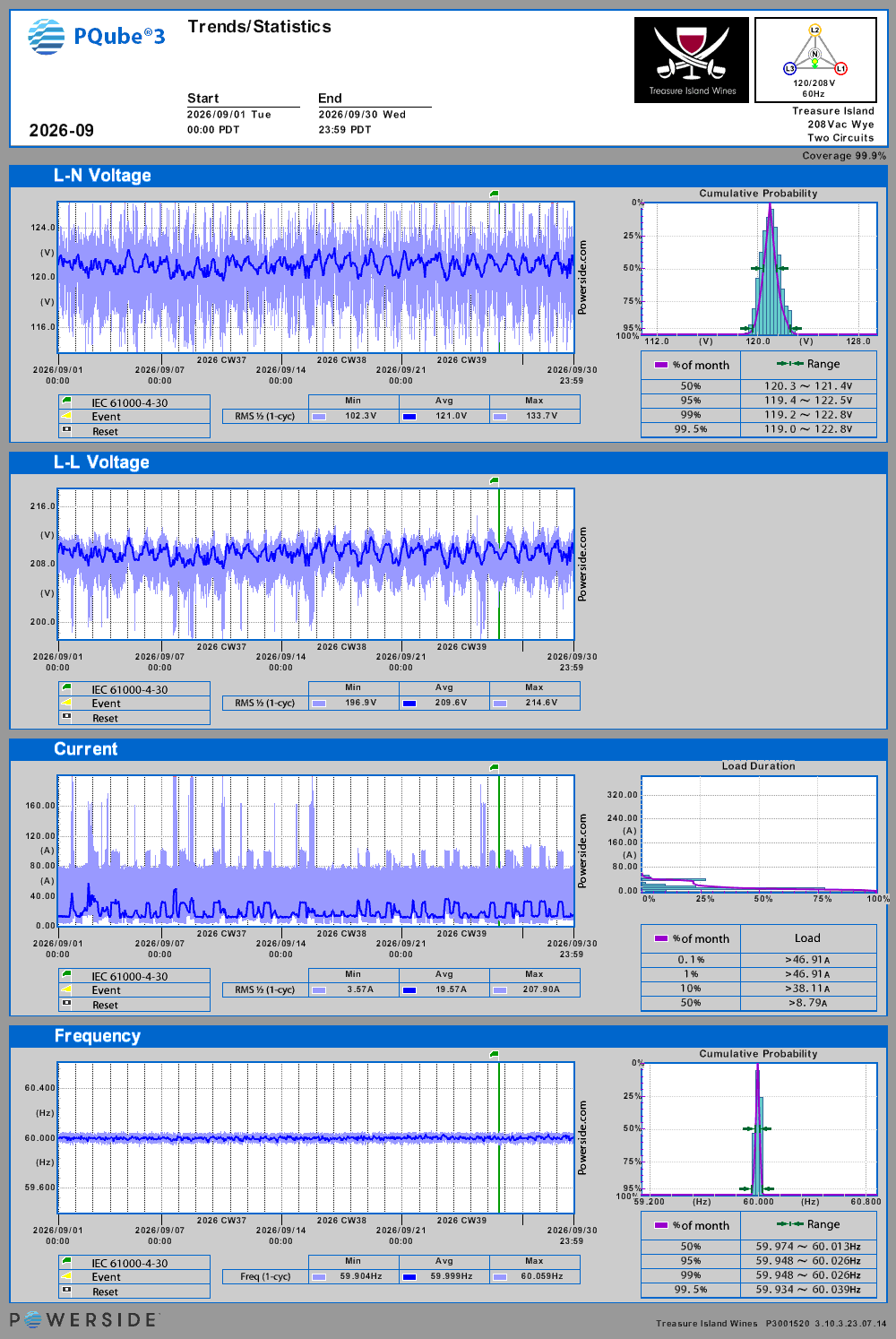
Task: Click the 59.934 ~ 60.039Hz range cell
Action: [808, 1290]
